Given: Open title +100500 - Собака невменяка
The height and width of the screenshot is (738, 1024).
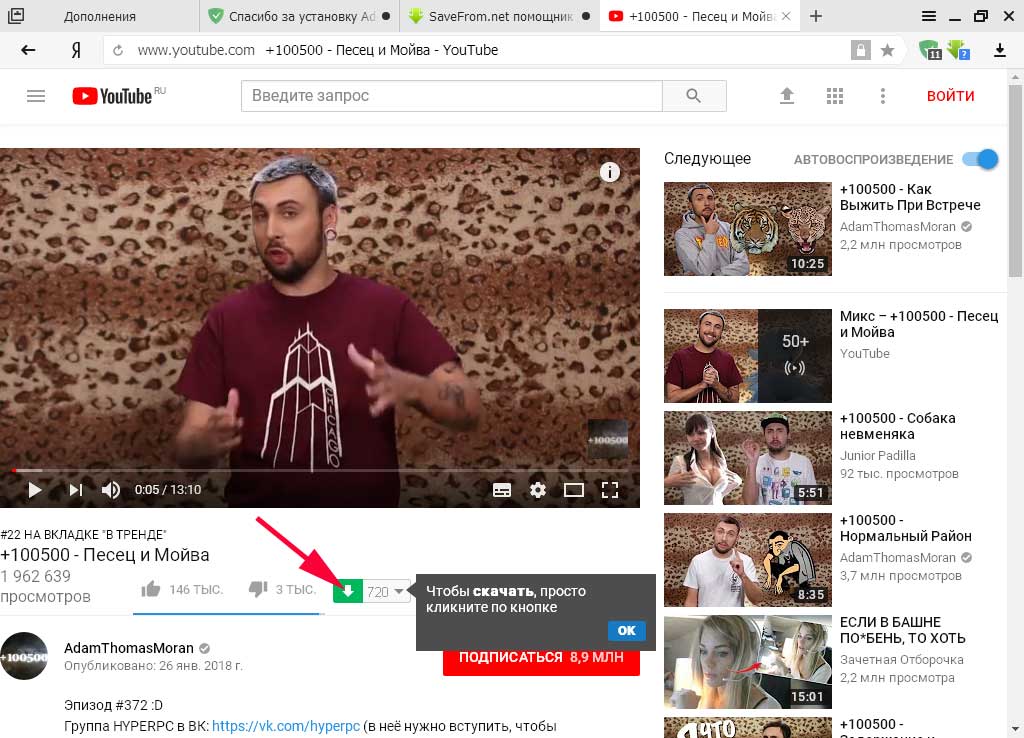Looking at the screenshot, I should click(897, 426).
